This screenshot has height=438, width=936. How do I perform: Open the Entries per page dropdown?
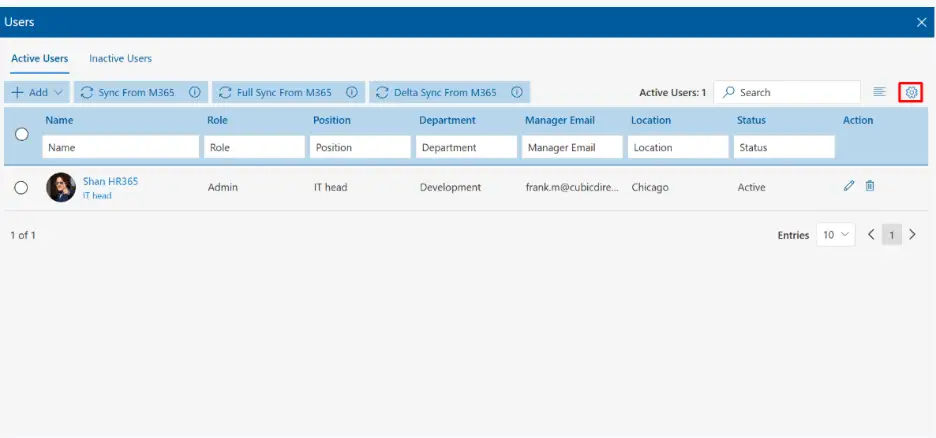(836, 235)
